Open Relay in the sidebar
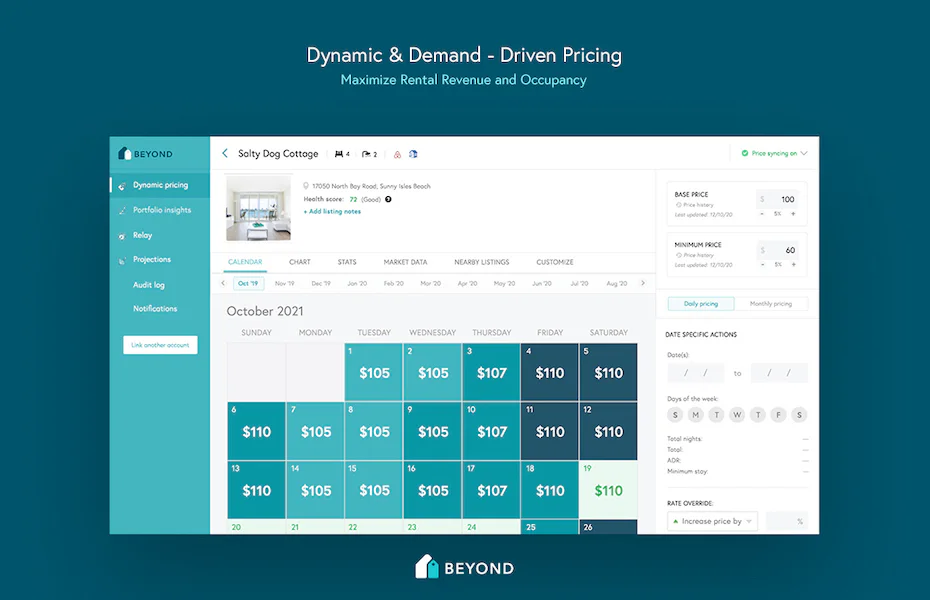The height and width of the screenshot is (600, 930). tap(142, 235)
